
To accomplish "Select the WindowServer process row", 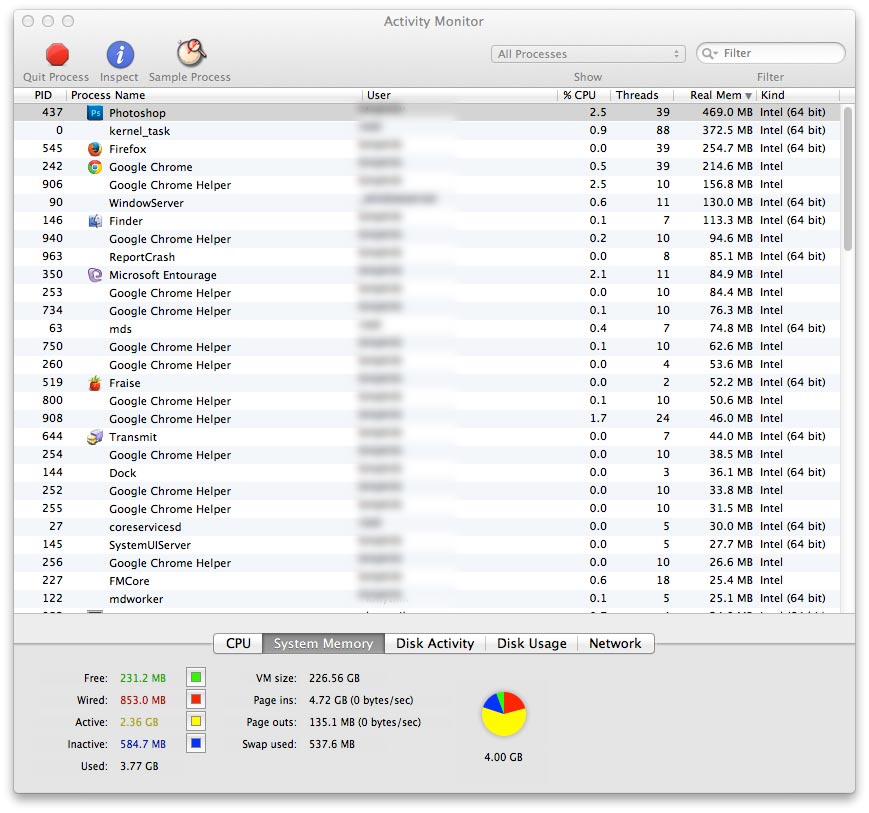I will coord(427,203).
